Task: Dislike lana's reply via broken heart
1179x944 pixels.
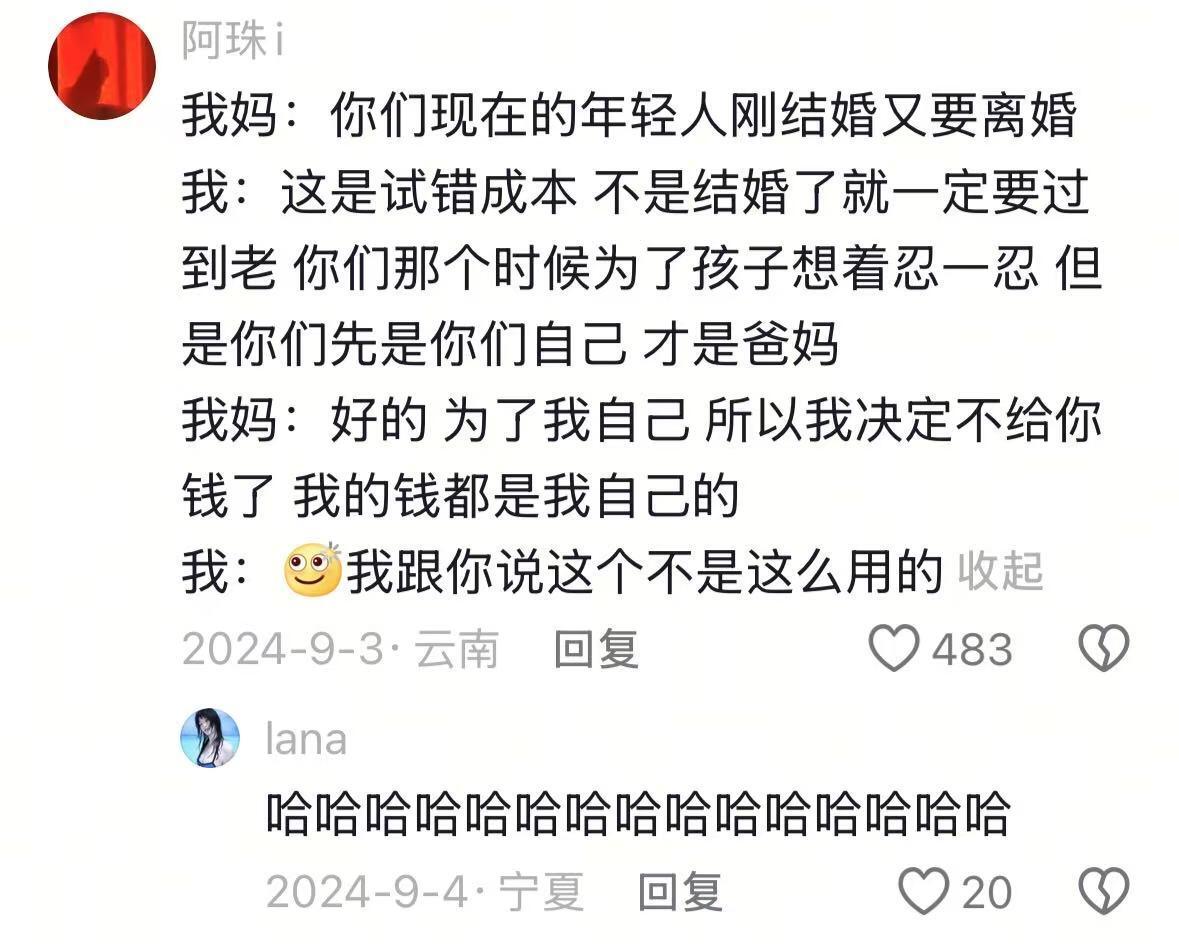Action: point(1103,891)
